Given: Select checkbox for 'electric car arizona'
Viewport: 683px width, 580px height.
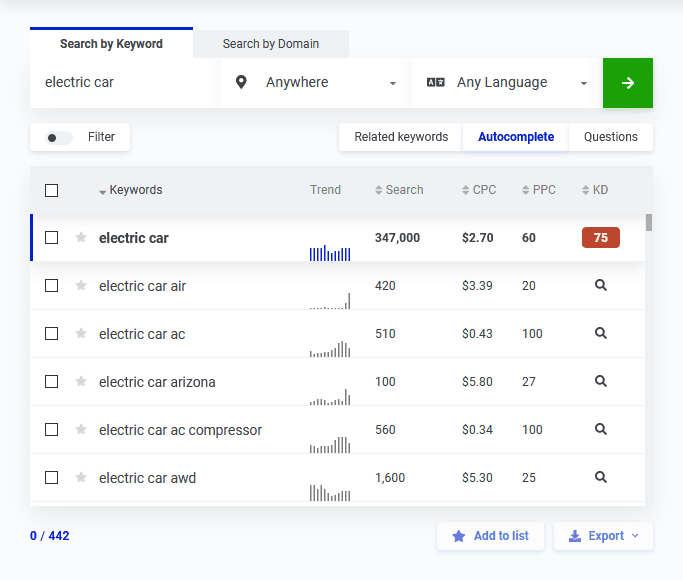Looking at the screenshot, I should click(x=51, y=381).
